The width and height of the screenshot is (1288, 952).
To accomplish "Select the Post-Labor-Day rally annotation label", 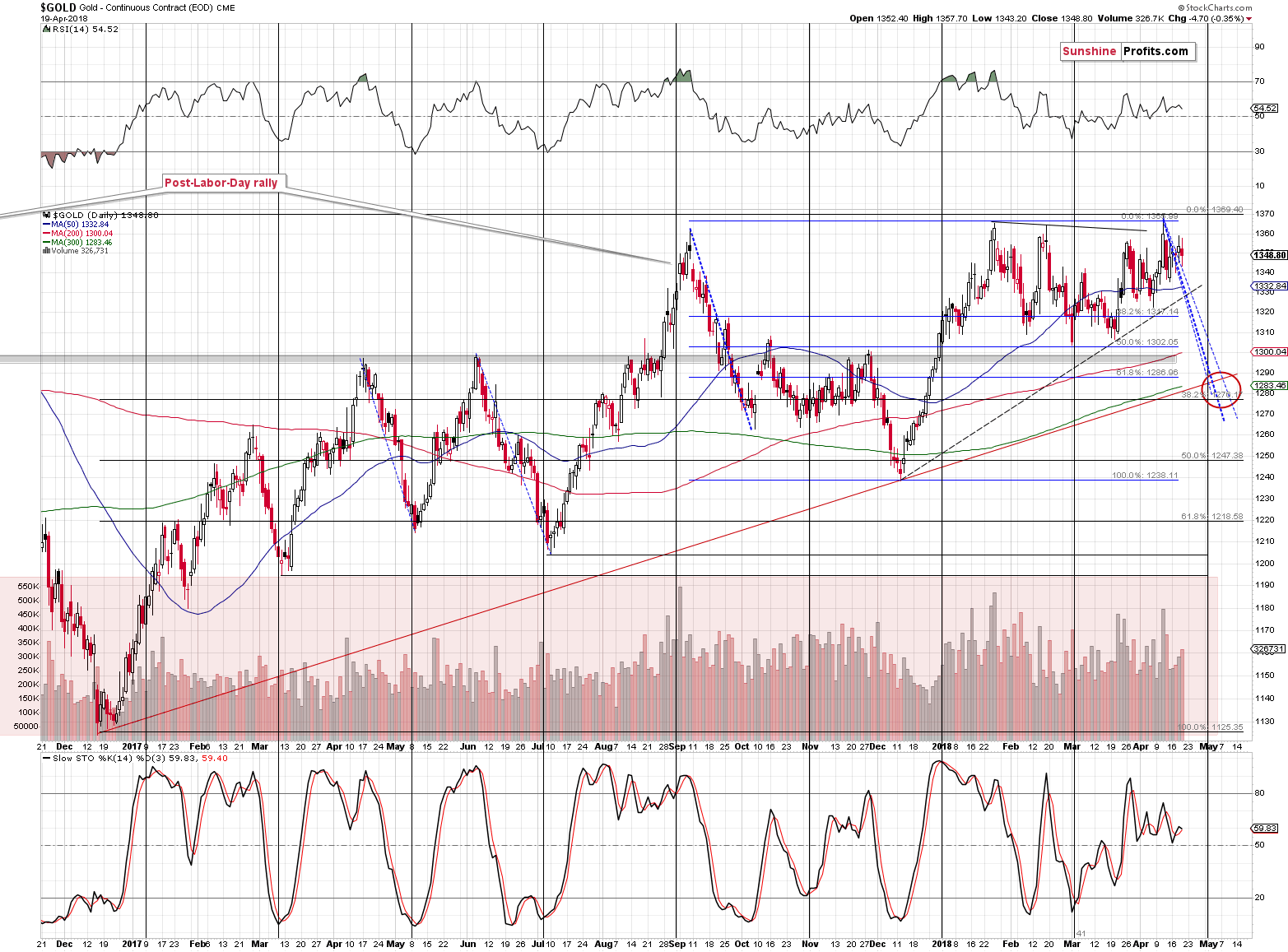I will pyautogui.click(x=221, y=183).
